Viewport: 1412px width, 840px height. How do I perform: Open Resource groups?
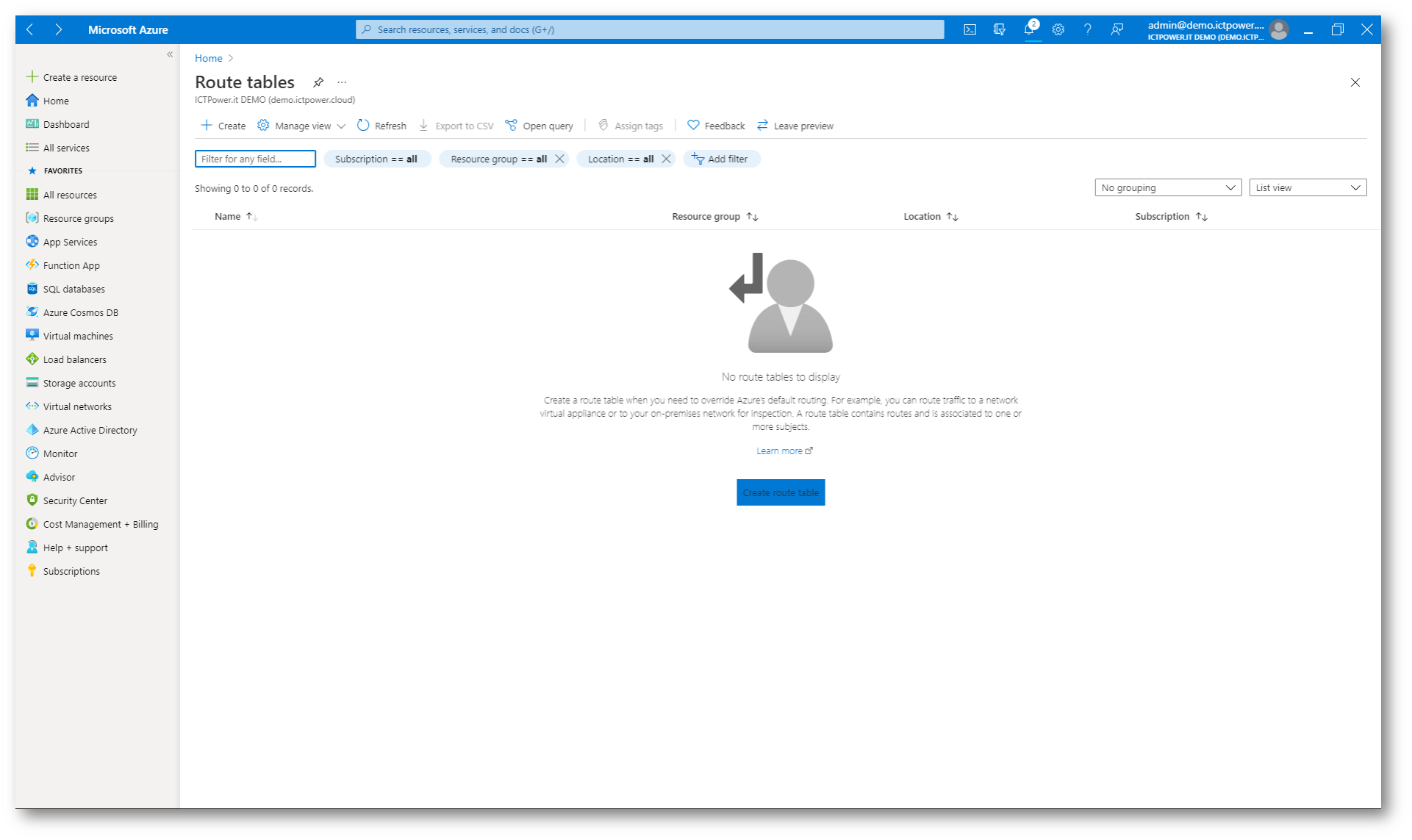70,218
